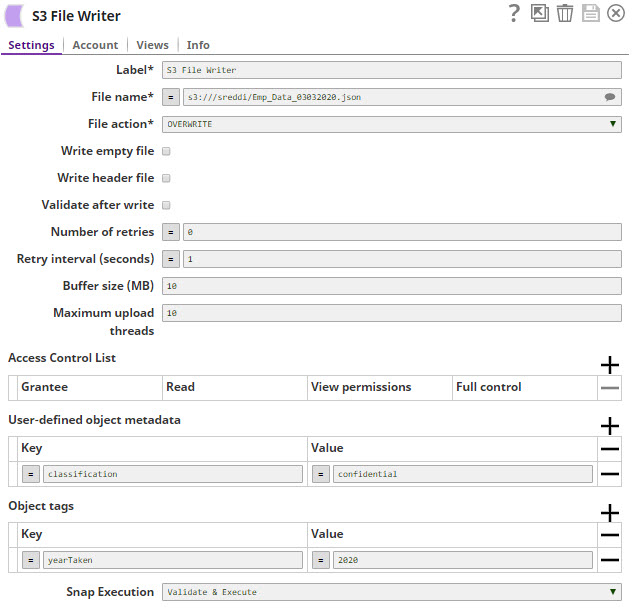
Task: Toggle the Validate after write checkbox
Action: 166,205
